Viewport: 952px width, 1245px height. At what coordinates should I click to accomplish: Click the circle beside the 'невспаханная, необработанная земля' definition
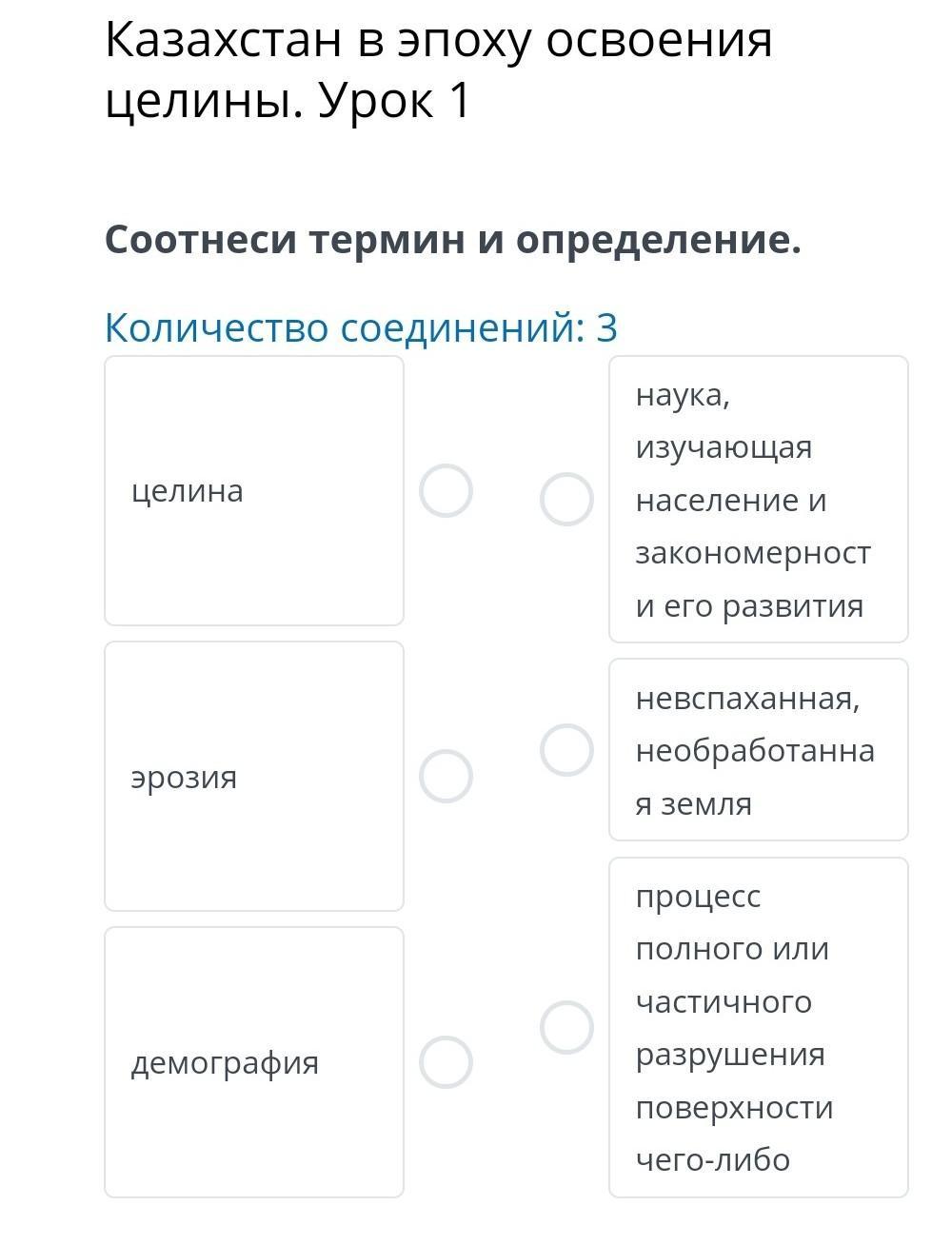(x=566, y=750)
